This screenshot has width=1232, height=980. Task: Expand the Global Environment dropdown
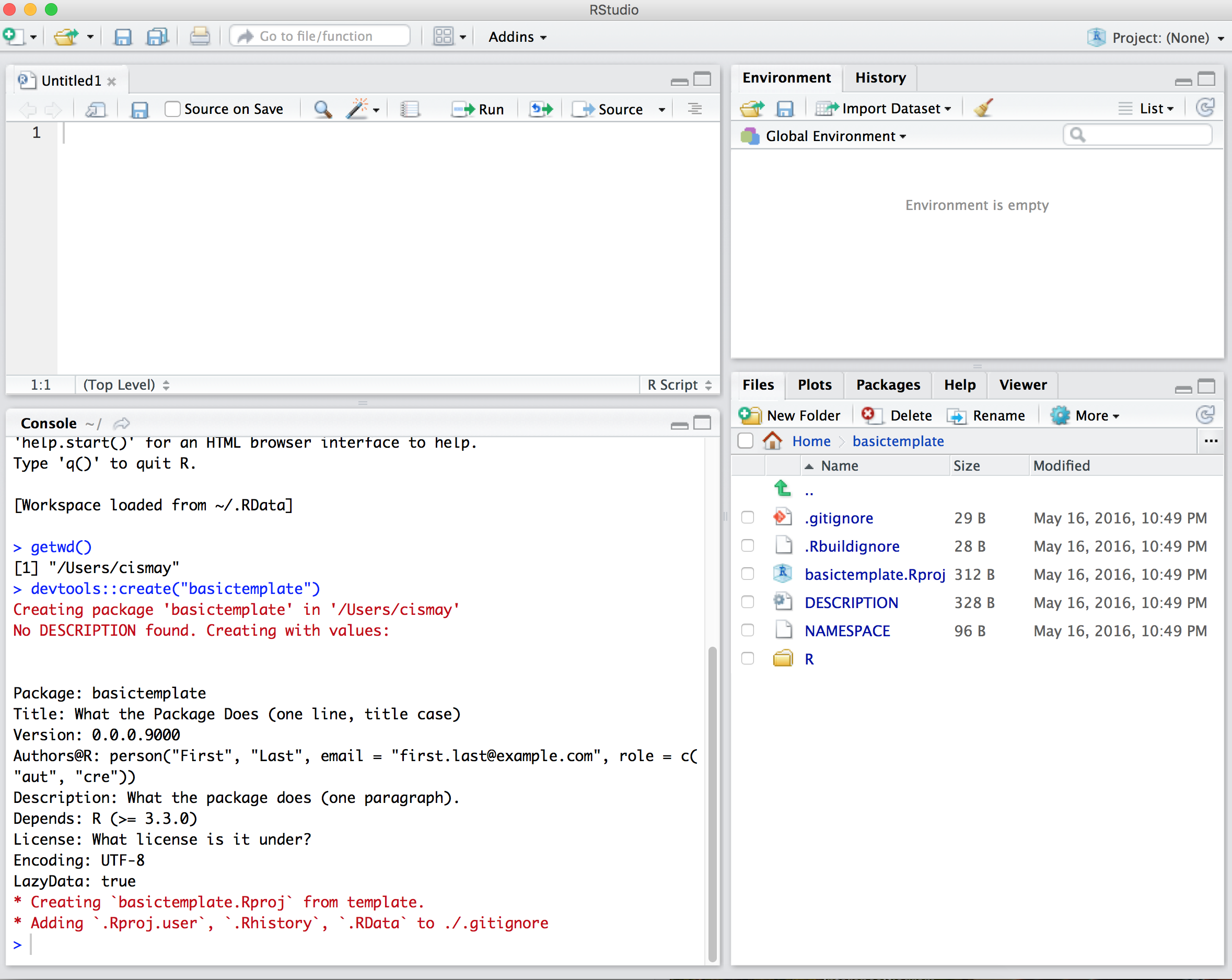point(835,136)
